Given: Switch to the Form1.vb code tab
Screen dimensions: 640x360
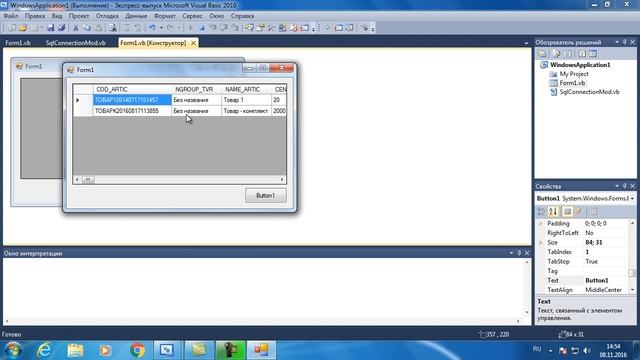Looking at the screenshot, I should (x=18, y=43).
